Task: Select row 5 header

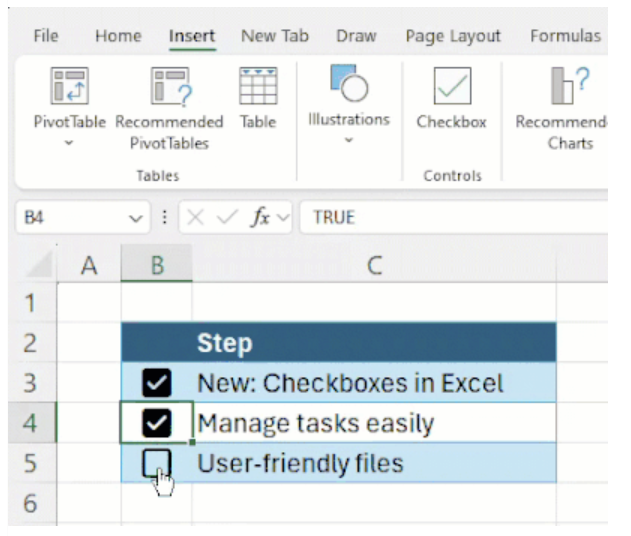Action: [31, 462]
